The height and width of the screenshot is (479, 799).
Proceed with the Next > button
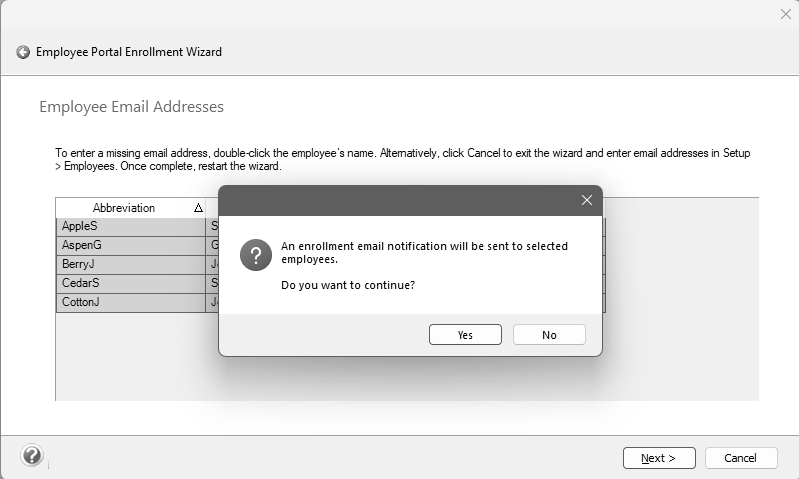click(x=658, y=458)
